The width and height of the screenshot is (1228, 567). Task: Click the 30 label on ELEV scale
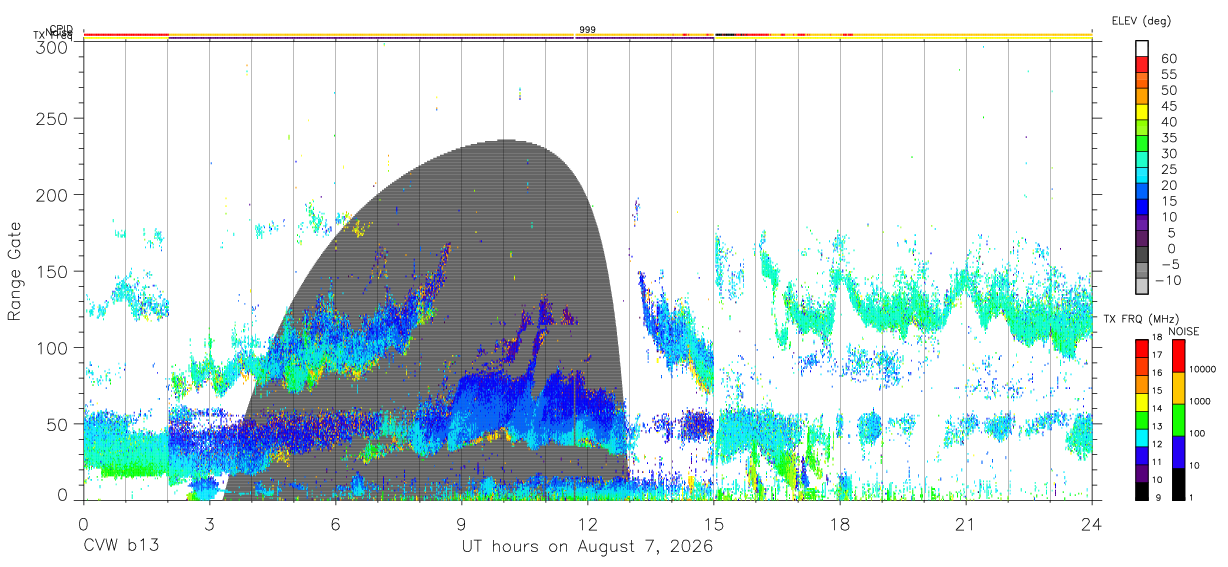pyautogui.click(x=1169, y=154)
